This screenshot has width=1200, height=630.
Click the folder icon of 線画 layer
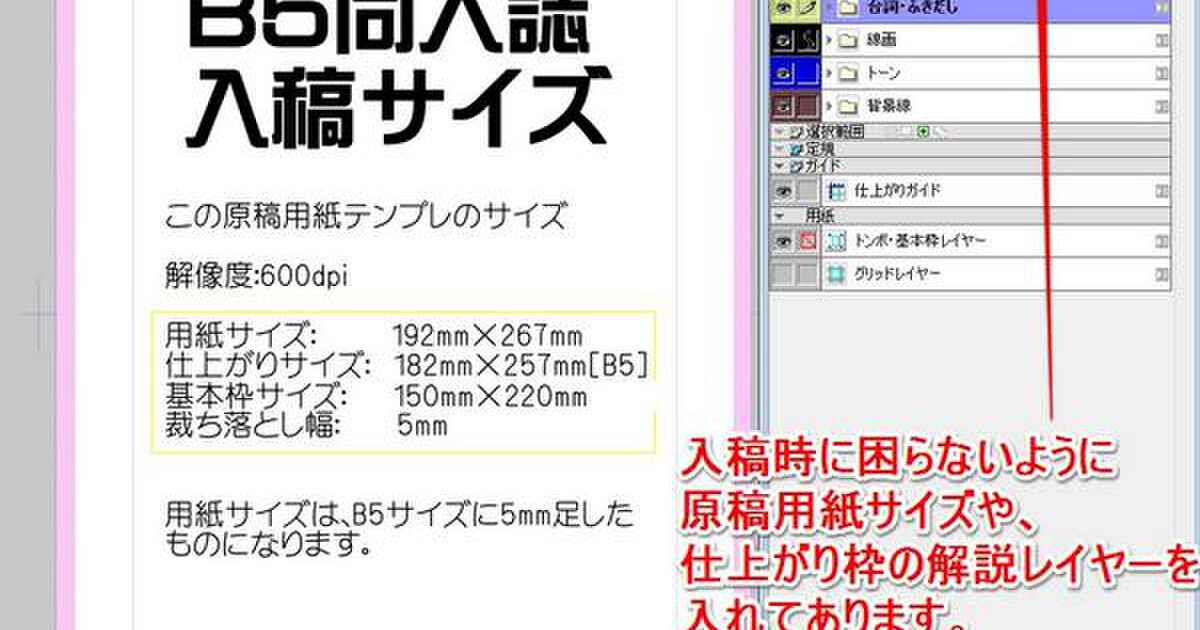point(848,42)
